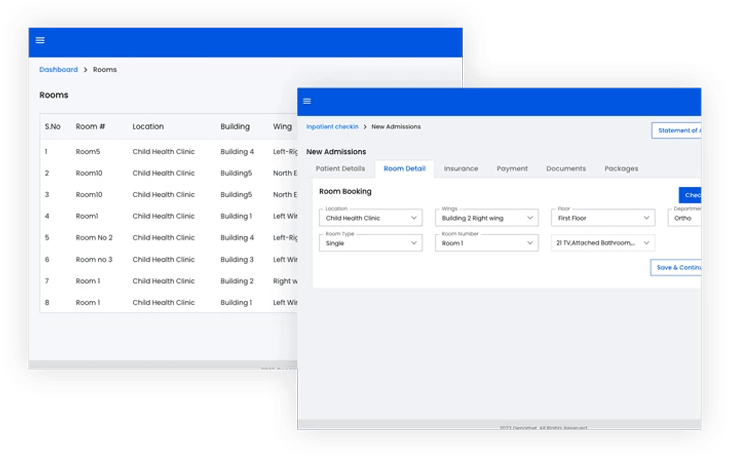Select the Room Detail tab
Viewport: 730px width, 457px height.
404,169
